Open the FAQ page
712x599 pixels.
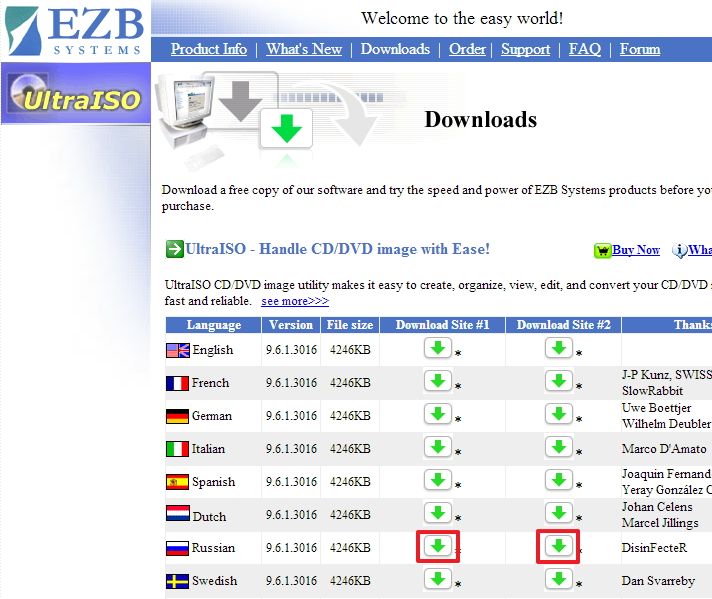click(x=585, y=49)
